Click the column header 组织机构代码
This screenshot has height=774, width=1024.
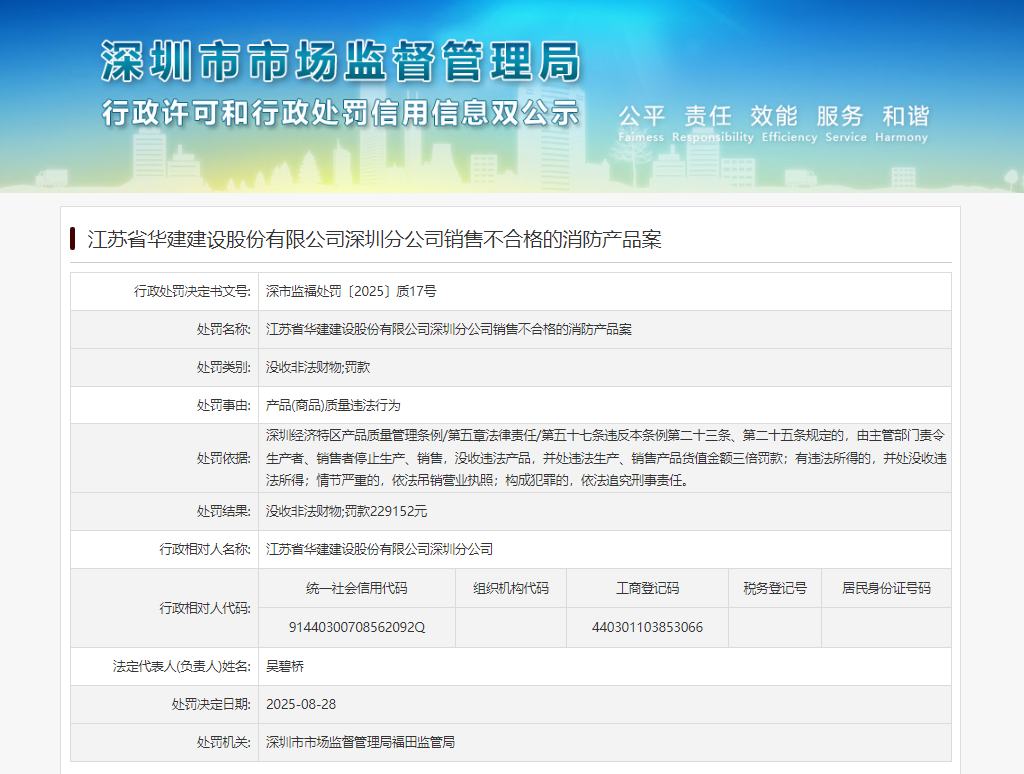tap(511, 588)
